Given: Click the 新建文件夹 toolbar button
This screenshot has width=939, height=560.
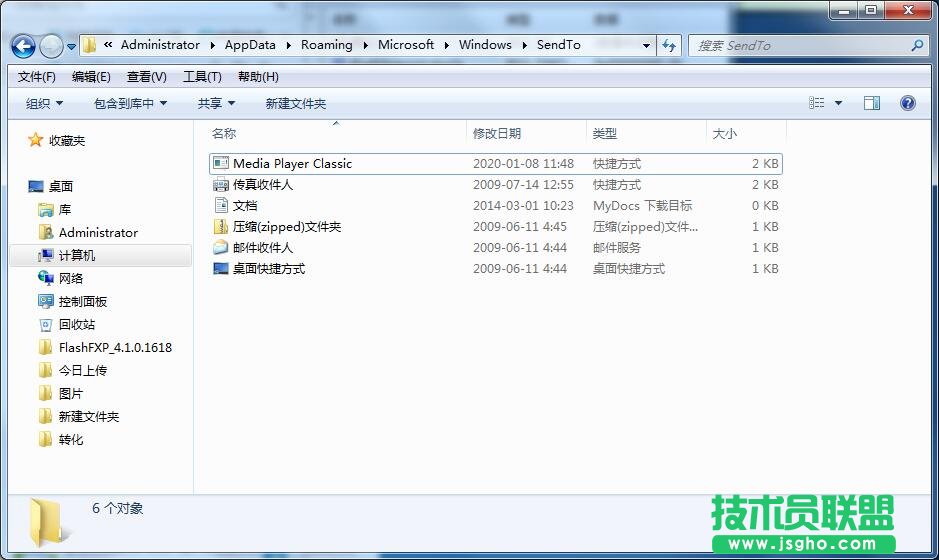Looking at the screenshot, I should 295,103.
